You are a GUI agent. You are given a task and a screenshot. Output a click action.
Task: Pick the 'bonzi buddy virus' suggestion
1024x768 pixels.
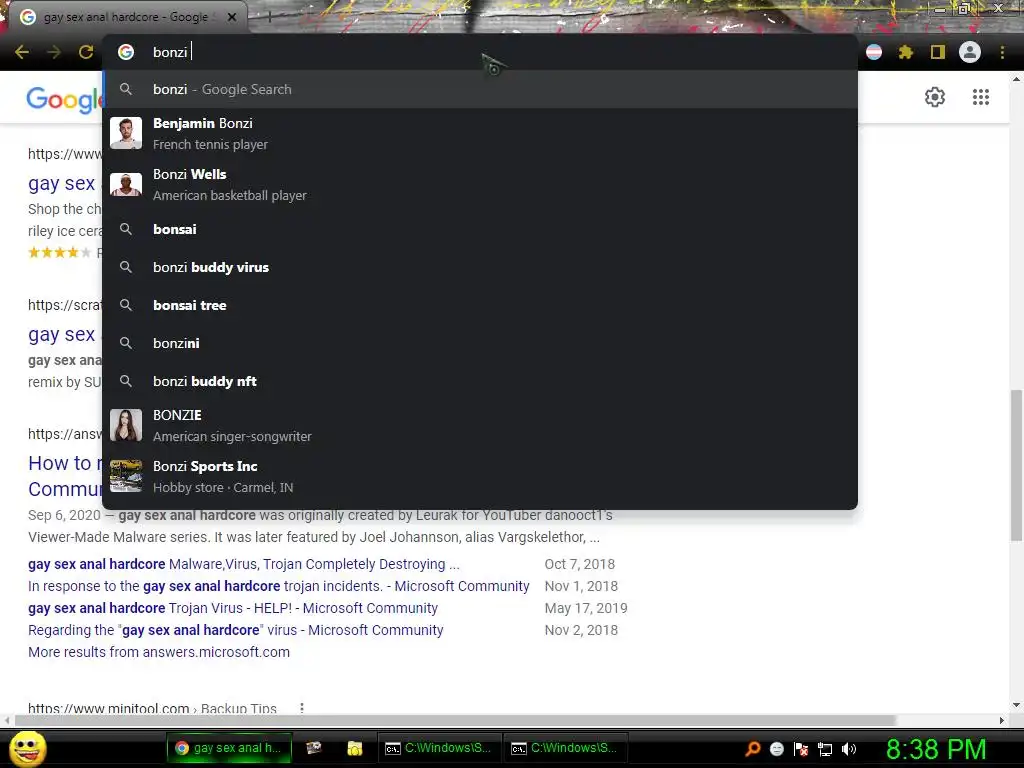480,267
